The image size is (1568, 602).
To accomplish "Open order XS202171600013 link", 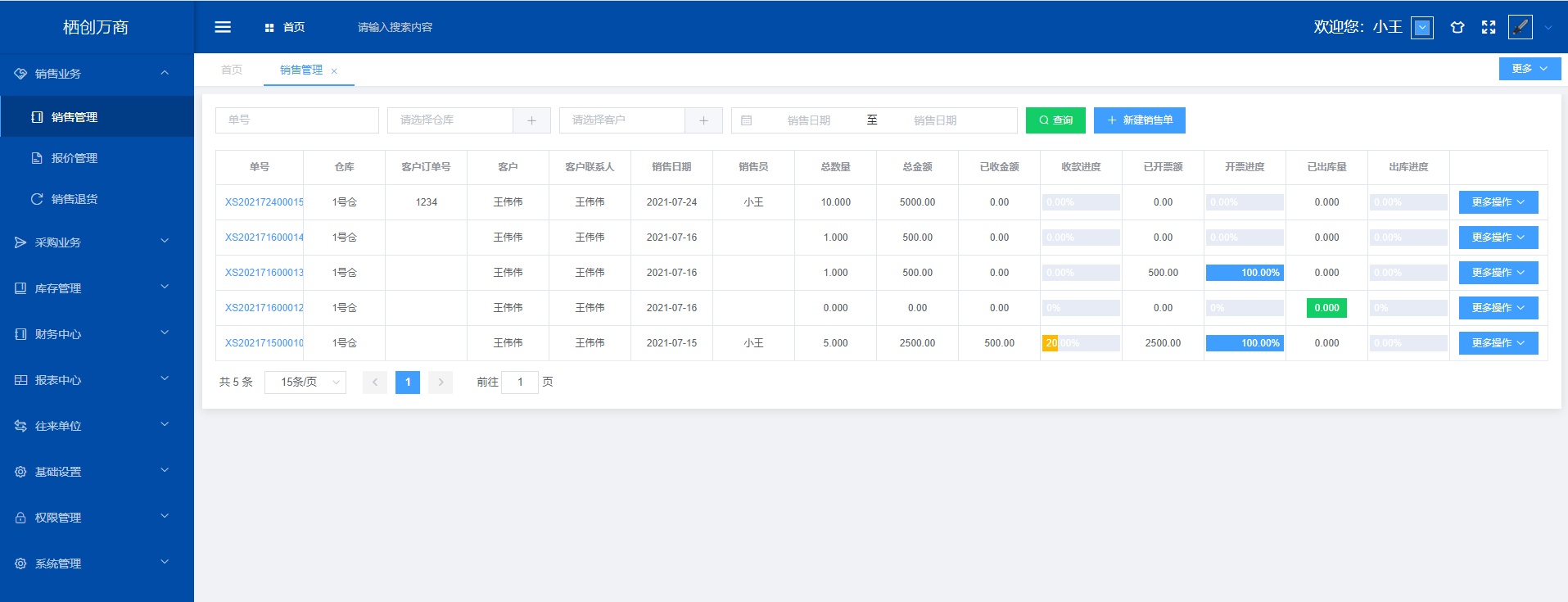I will pos(264,273).
